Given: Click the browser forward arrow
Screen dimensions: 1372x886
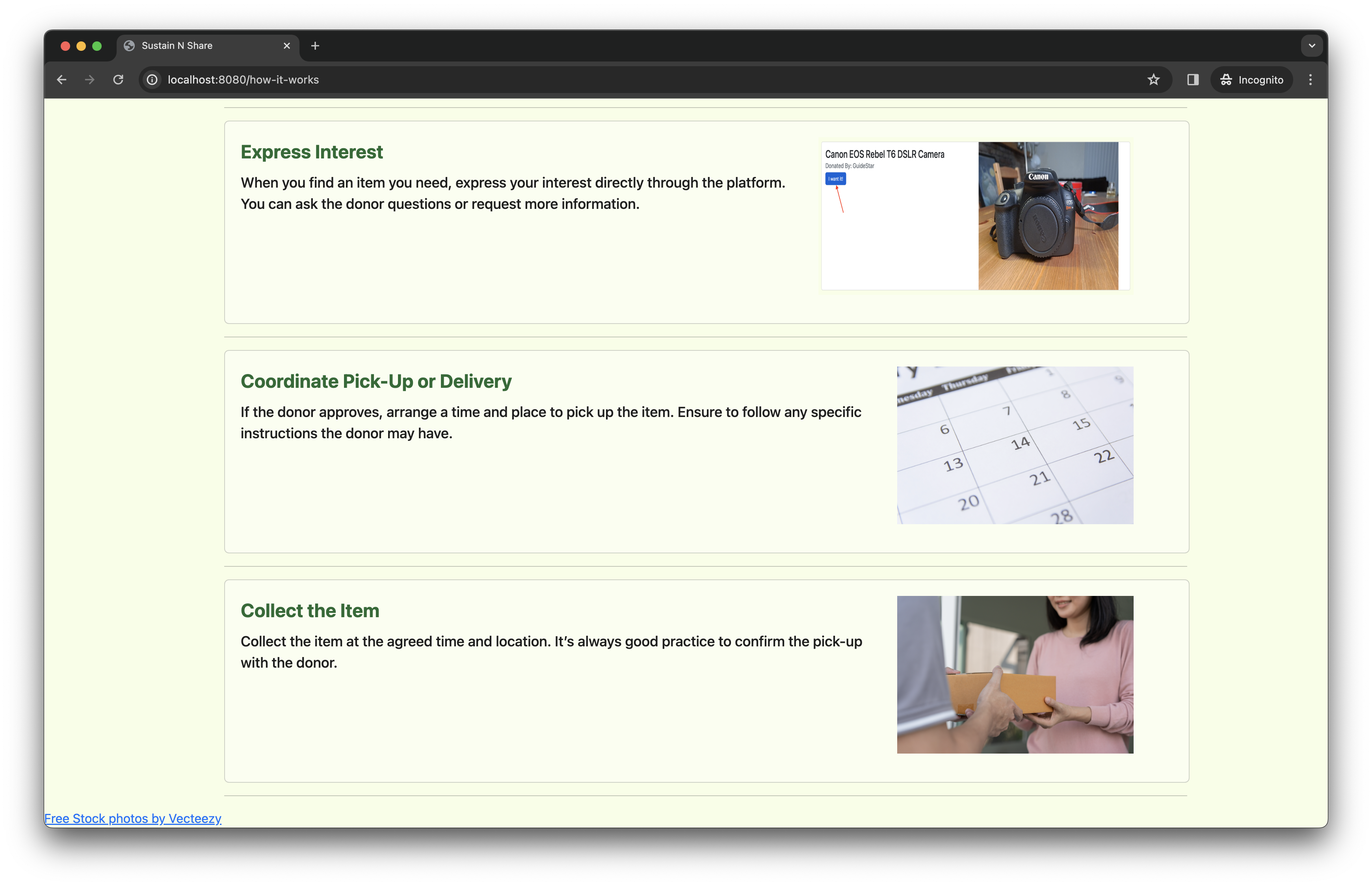Looking at the screenshot, I should coord(90,80).
